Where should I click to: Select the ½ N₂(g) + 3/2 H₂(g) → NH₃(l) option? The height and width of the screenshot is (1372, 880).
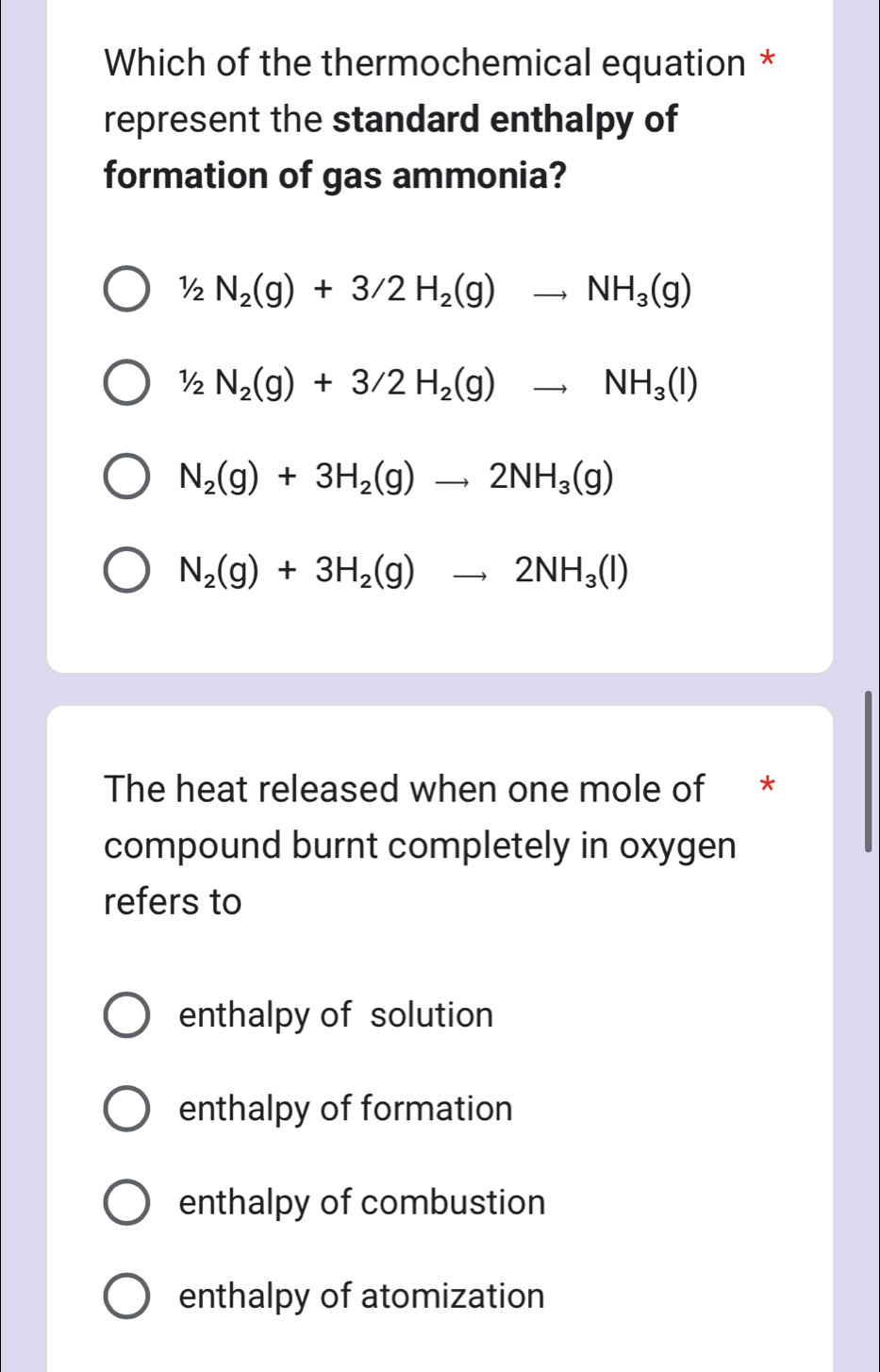click(x=127, y=383)
